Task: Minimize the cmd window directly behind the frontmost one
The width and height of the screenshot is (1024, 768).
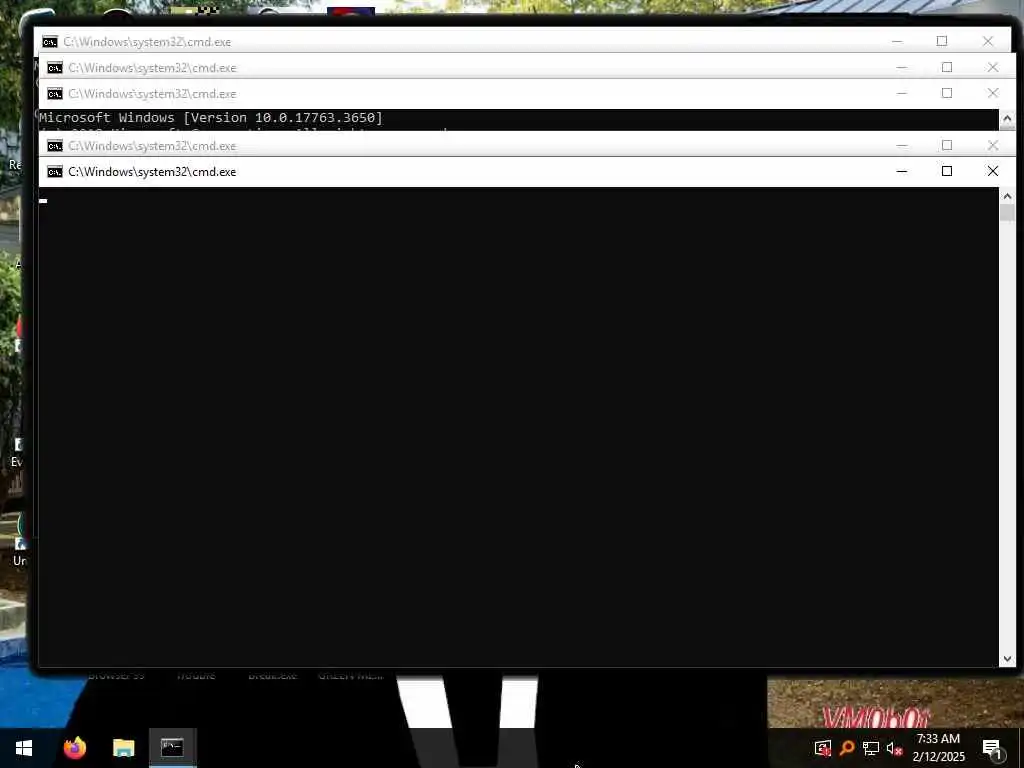Action: (902, 145)
